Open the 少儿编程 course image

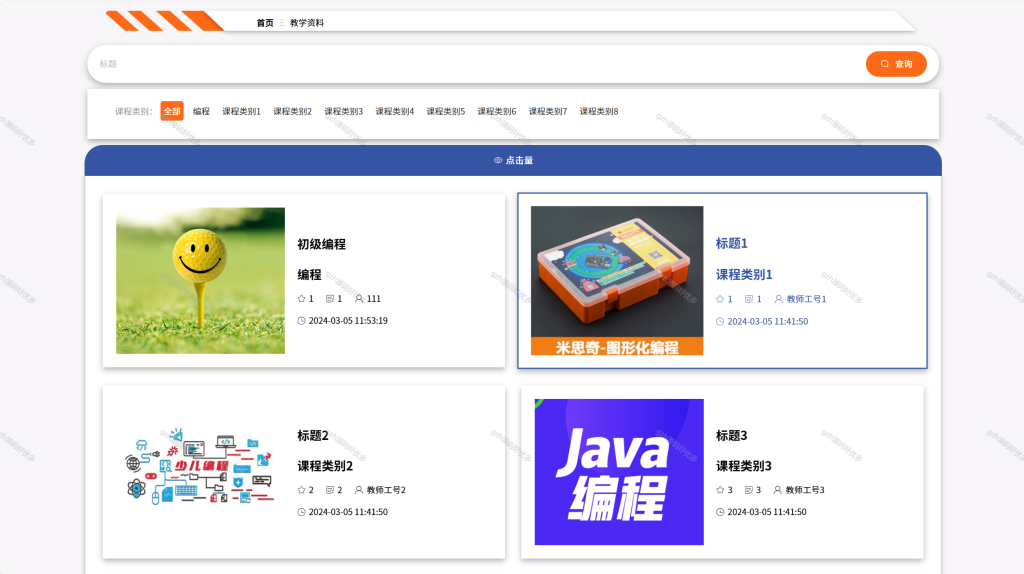[200, 466]
